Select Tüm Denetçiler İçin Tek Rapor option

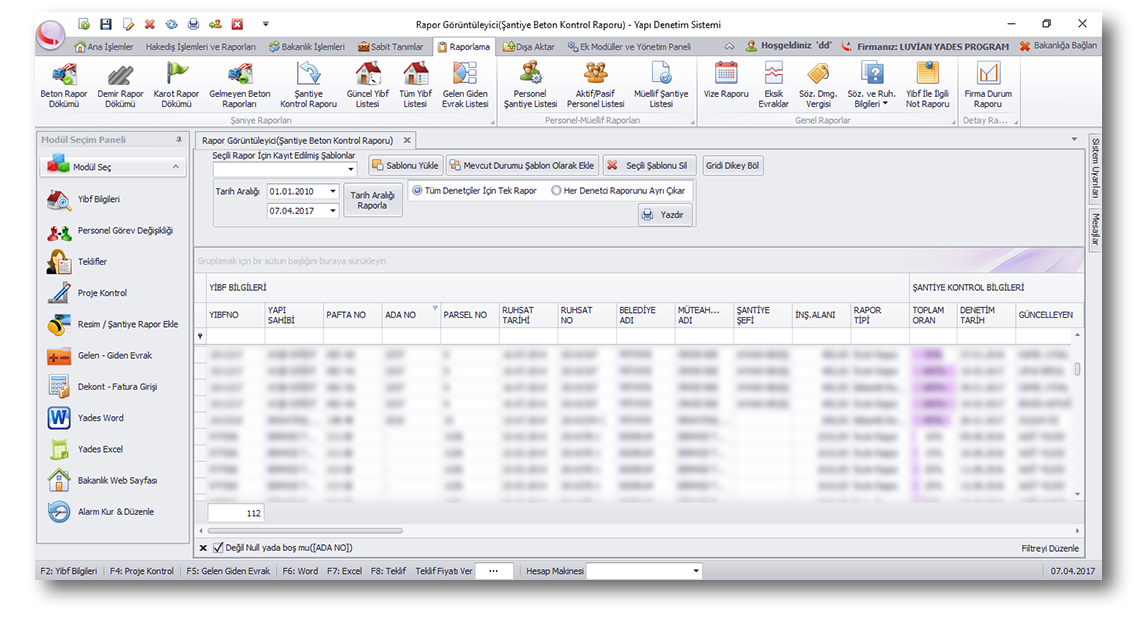(x=417, y=190)
